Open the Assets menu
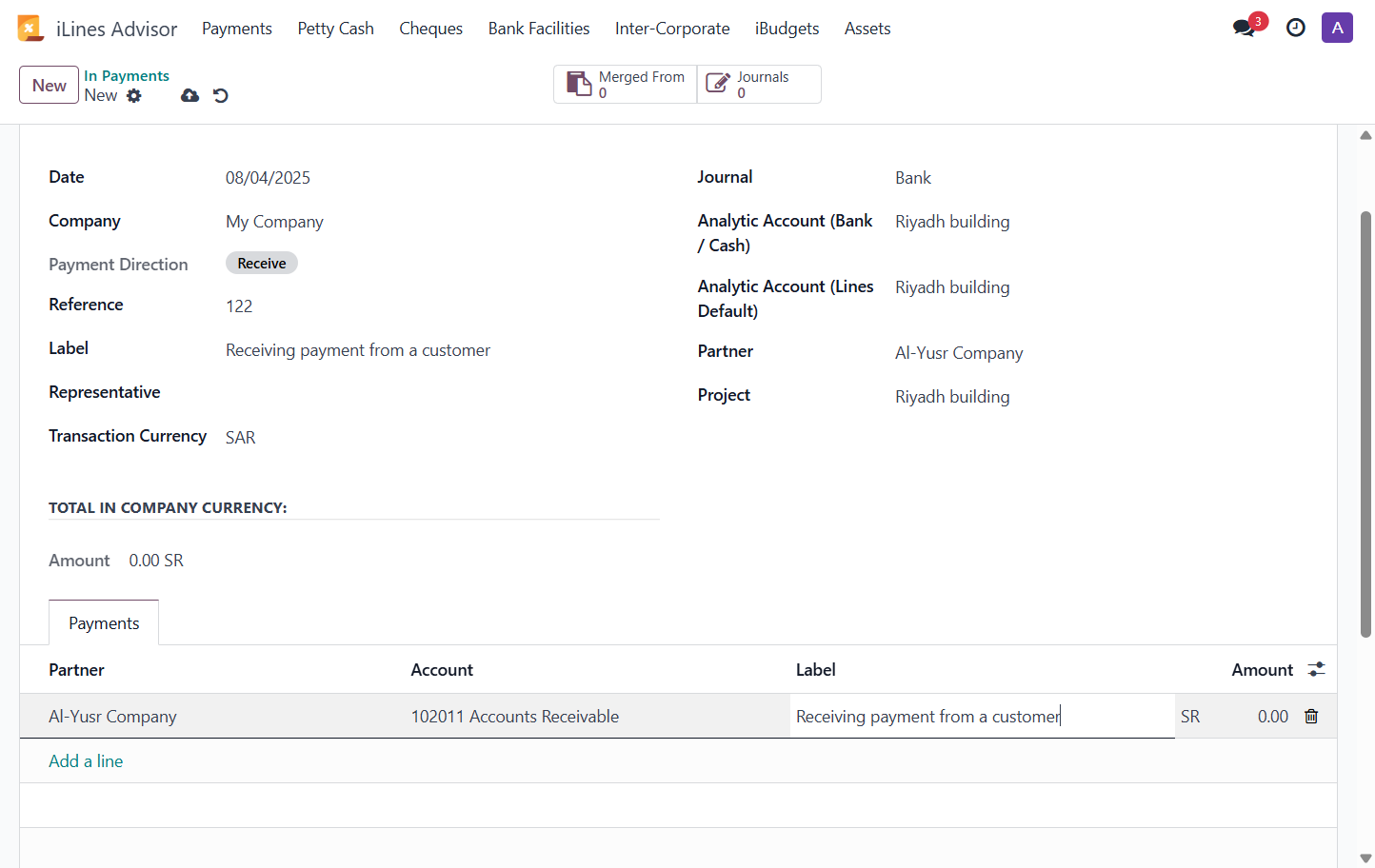The height and width of the screenshot is (868, 1375). pyautogui.click(x=867, y=29)
